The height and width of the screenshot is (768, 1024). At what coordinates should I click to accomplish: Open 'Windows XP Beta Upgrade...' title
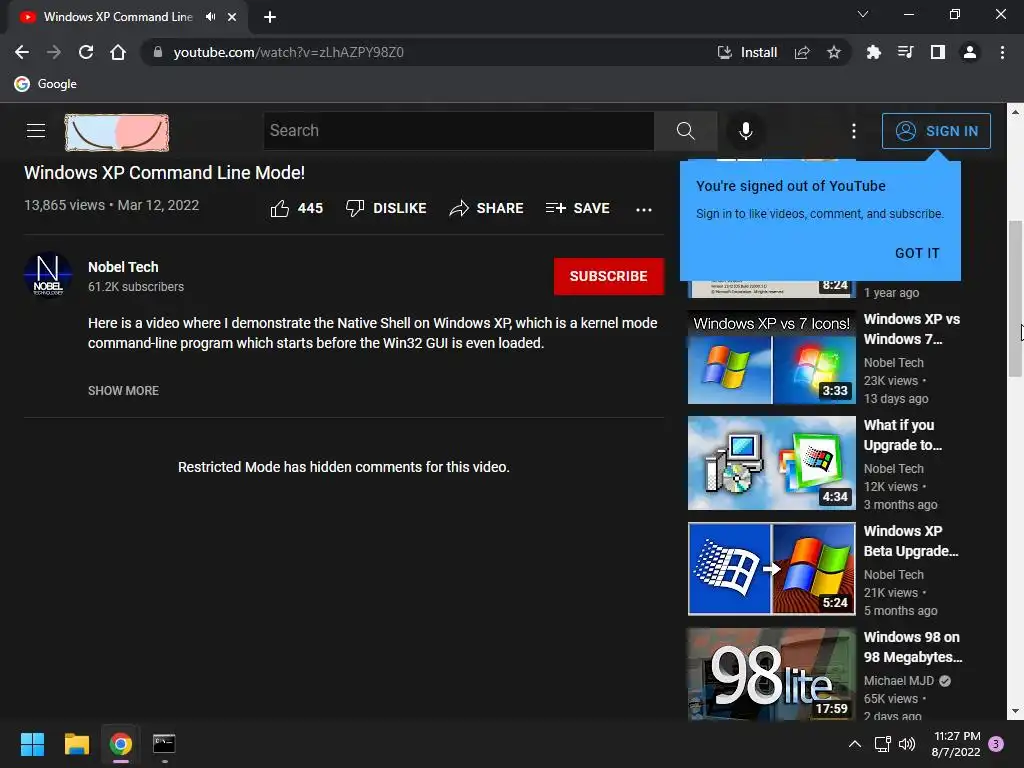[x=911, y=541]
